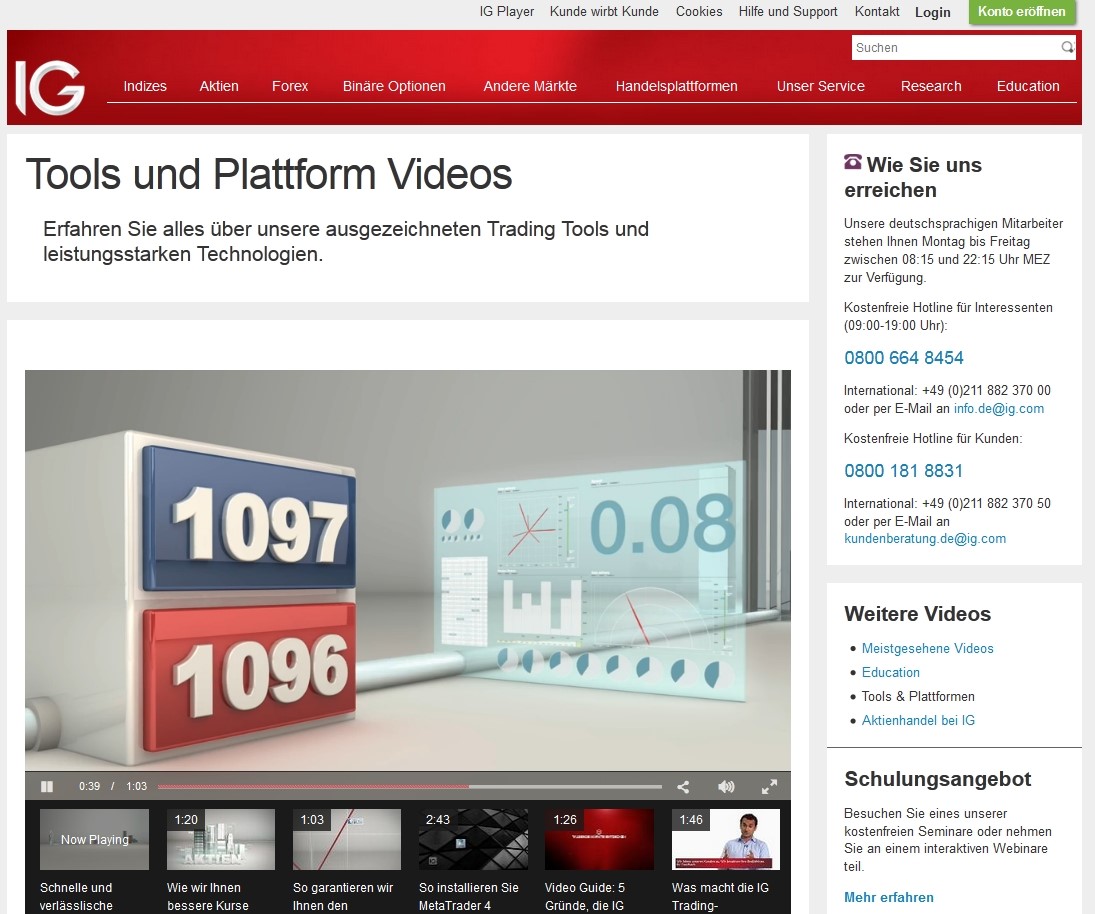
Task: Open the Handelsplattformen menu
Action: (x=676, y=86)
